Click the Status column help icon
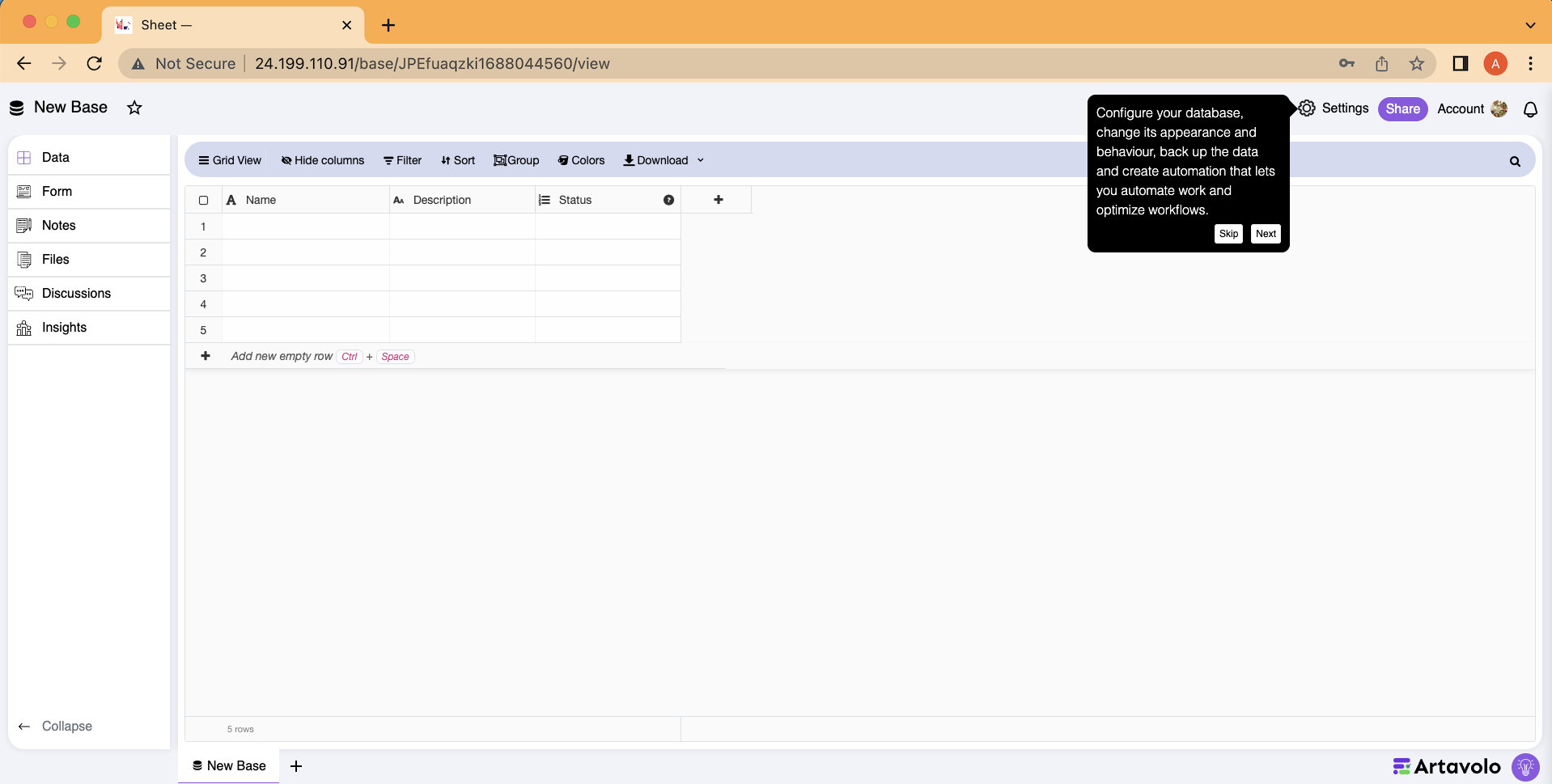 coord(668,200)
